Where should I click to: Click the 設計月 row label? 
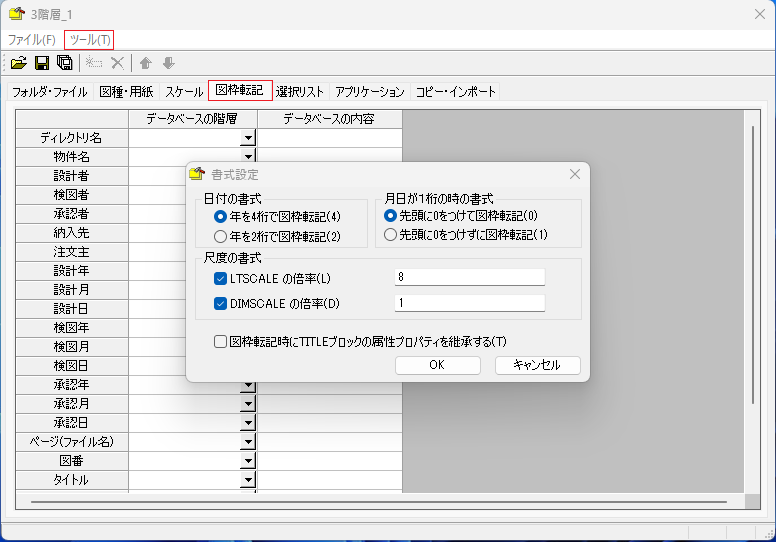pos(72,290)
